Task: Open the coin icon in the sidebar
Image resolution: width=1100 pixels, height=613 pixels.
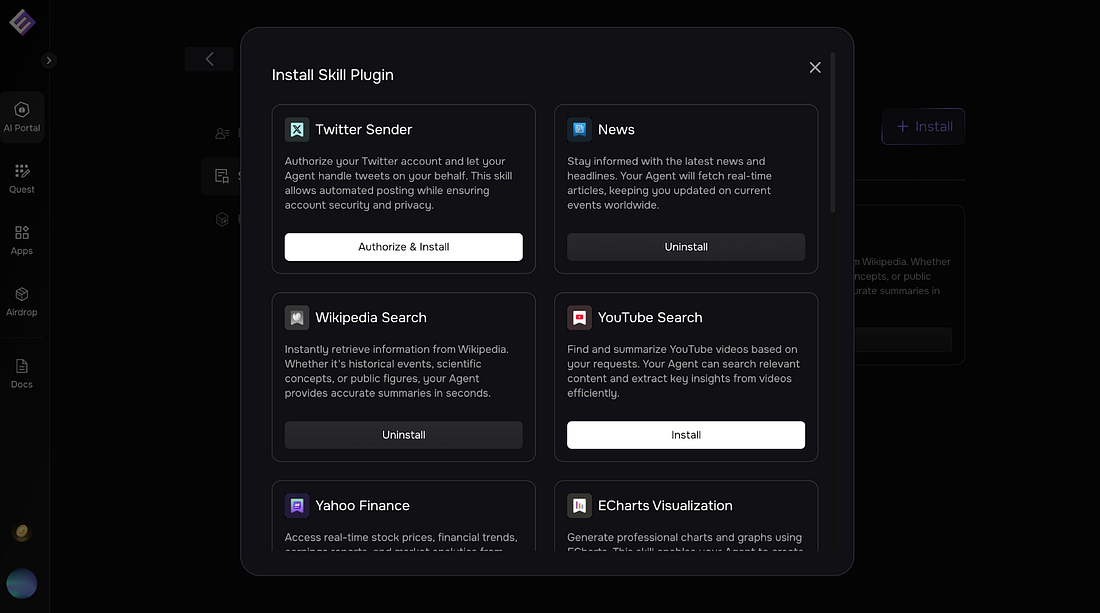Action: pos(22,533)
